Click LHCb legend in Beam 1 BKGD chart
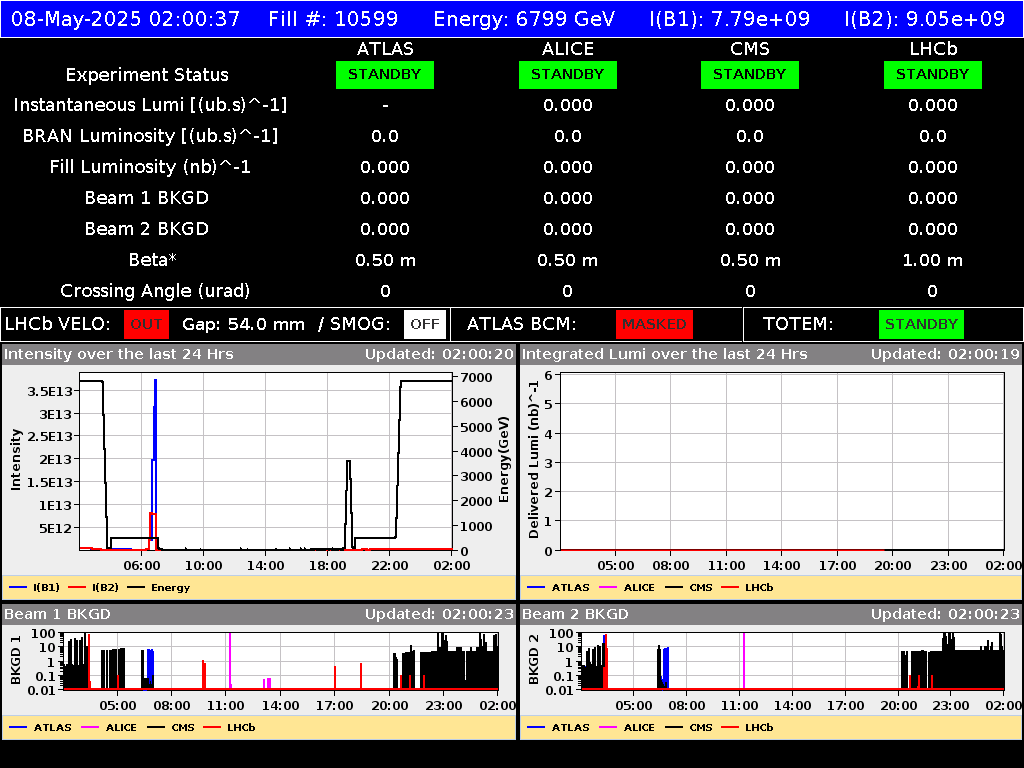 tap(229, 728)
